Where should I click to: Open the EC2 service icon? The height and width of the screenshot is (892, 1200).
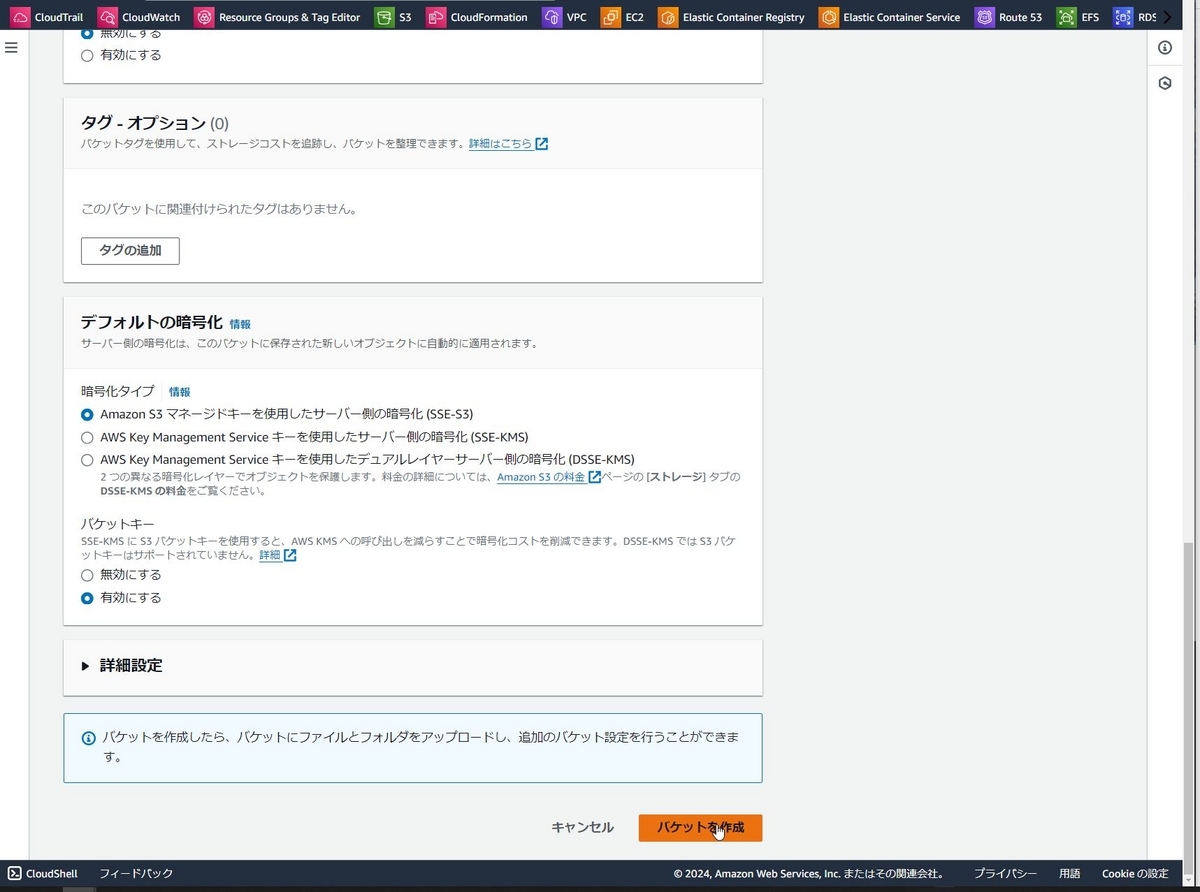pos(622,16)
